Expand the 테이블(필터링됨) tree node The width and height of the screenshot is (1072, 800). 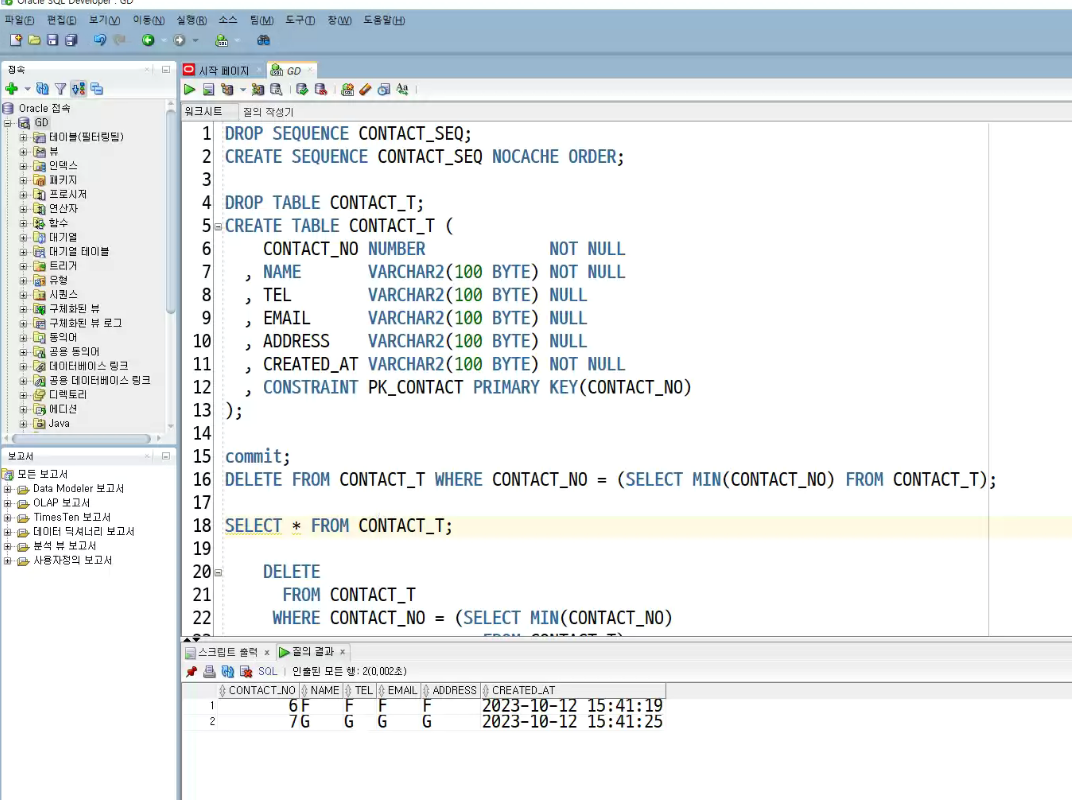click(x=23, y=137)
